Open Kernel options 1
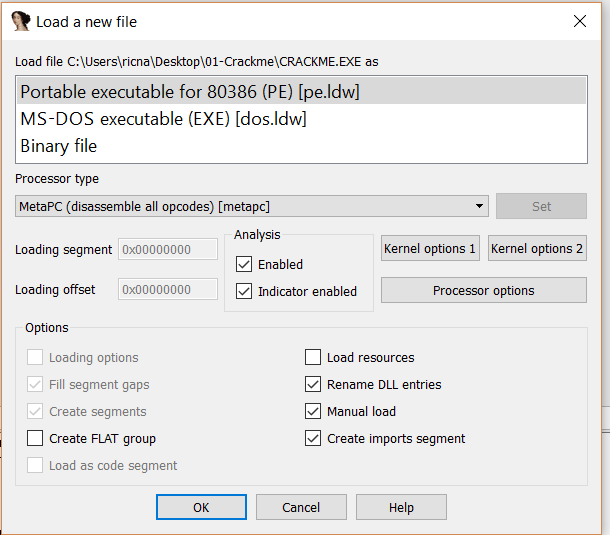 tap(430, 249)
